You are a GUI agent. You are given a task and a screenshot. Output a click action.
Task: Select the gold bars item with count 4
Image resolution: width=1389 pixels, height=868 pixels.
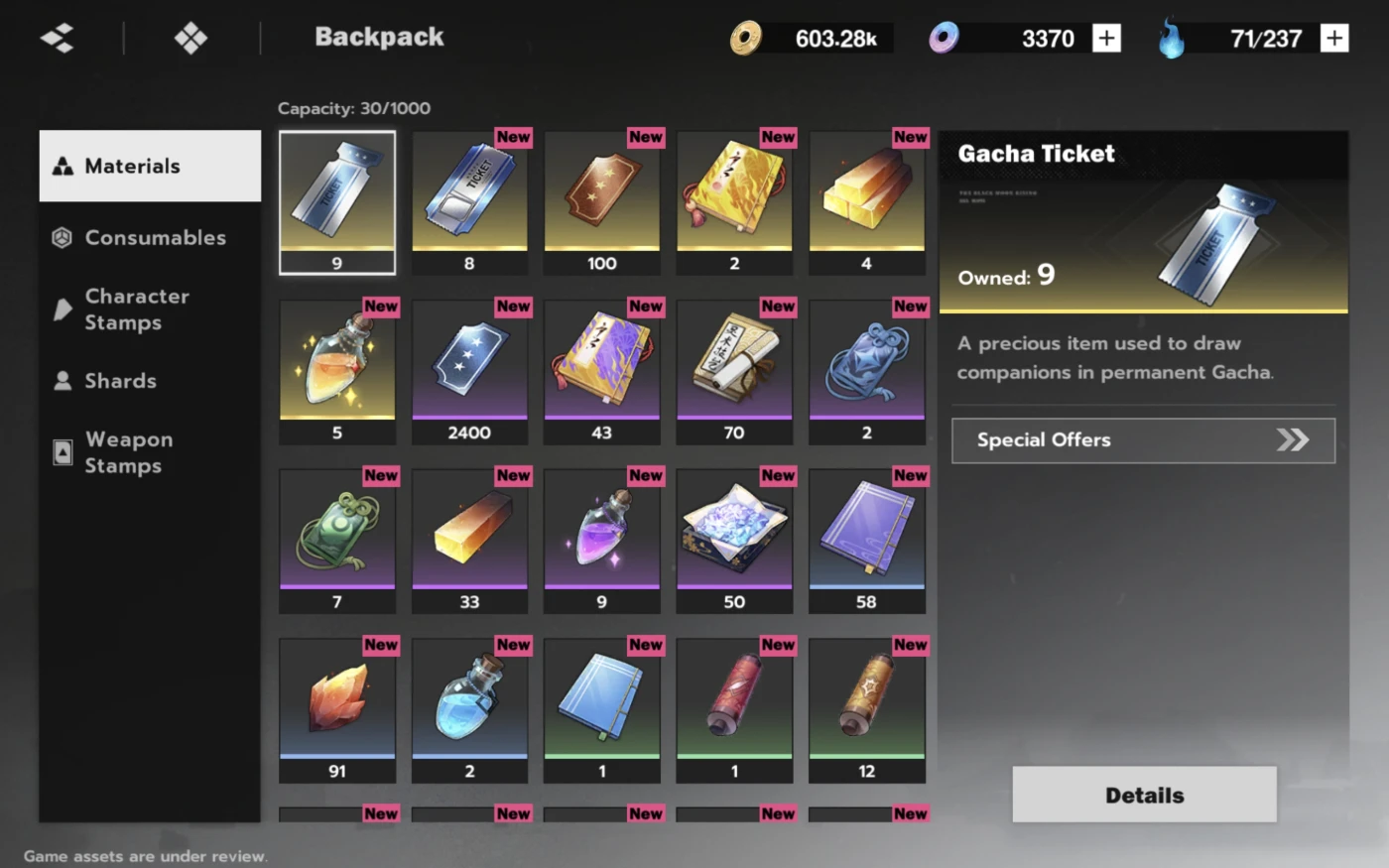[x=867, y=202]
